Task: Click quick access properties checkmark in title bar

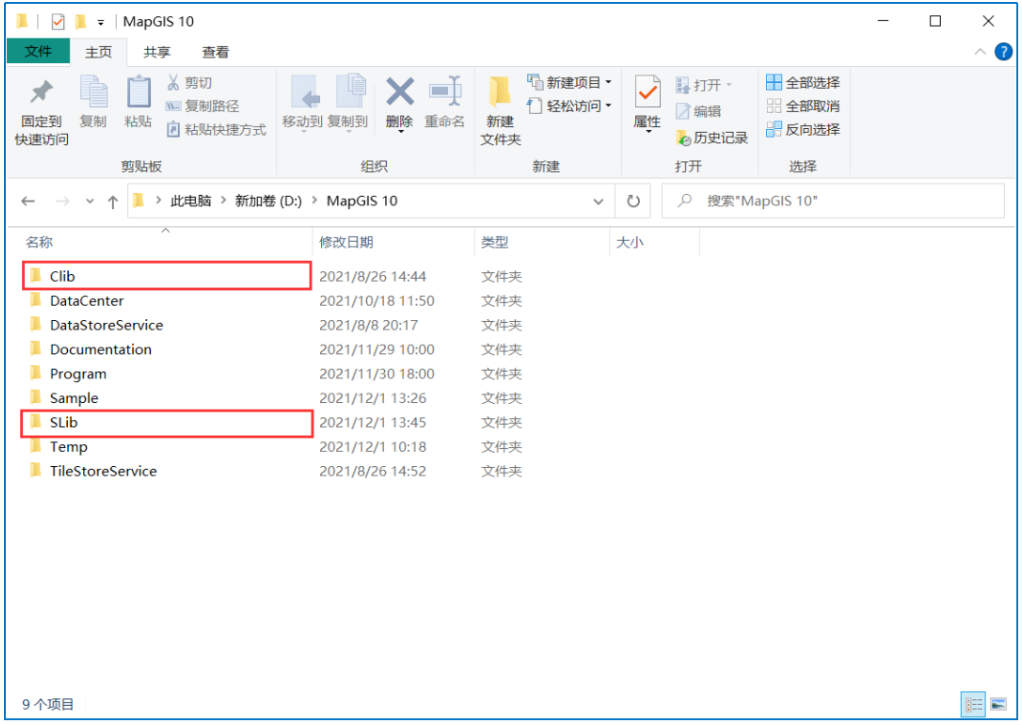Action: point(58,22)
